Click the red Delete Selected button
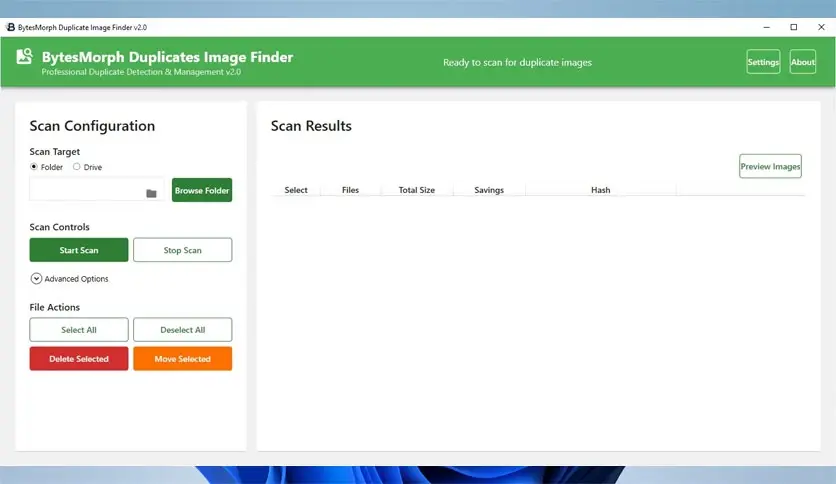 (x=79, y=359)
